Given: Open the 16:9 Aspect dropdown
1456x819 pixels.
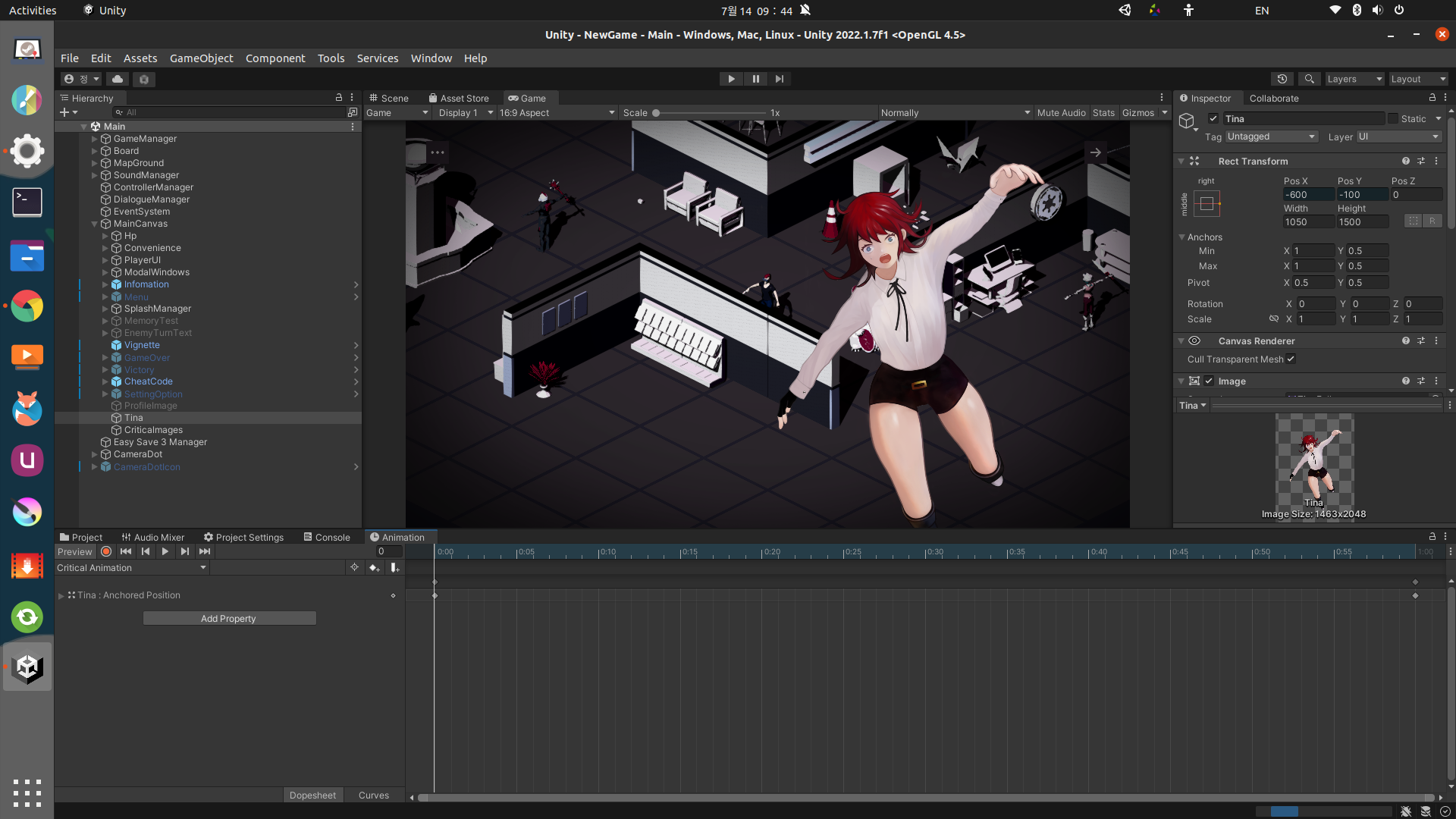Looking at the screenshot, I should [x=557, y=112].
